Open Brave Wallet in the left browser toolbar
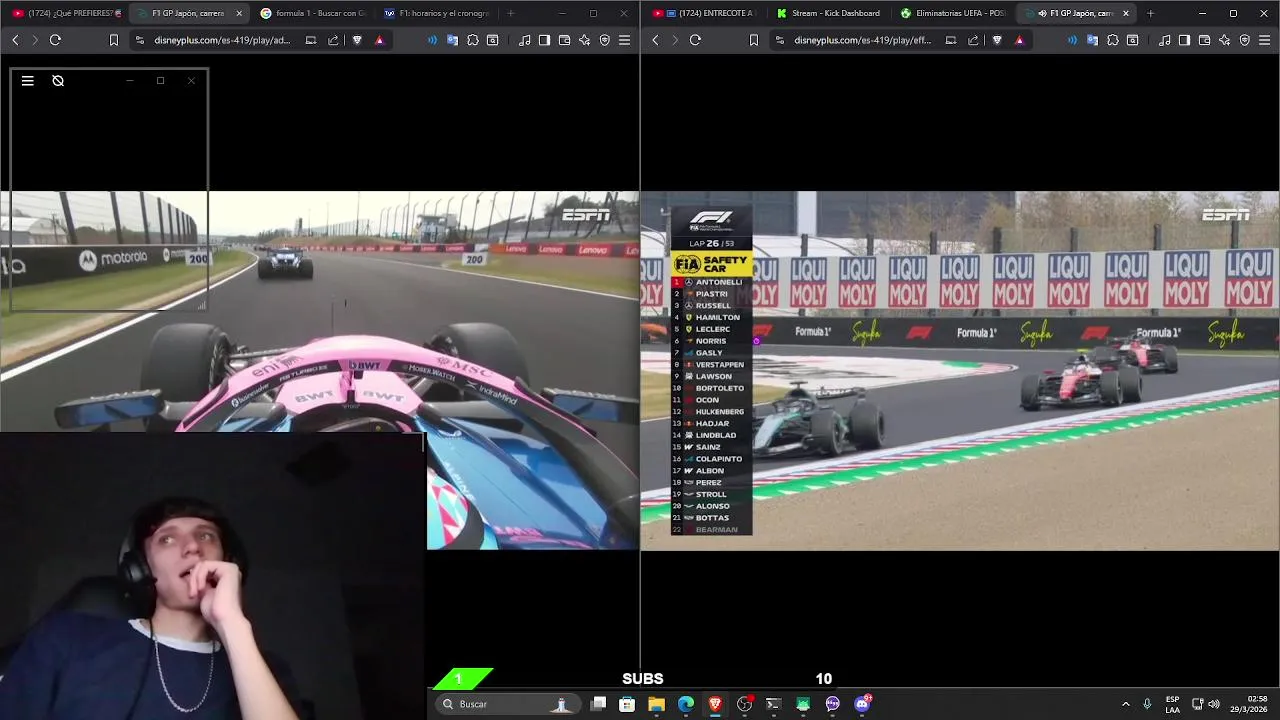 (x=564, y=40)
